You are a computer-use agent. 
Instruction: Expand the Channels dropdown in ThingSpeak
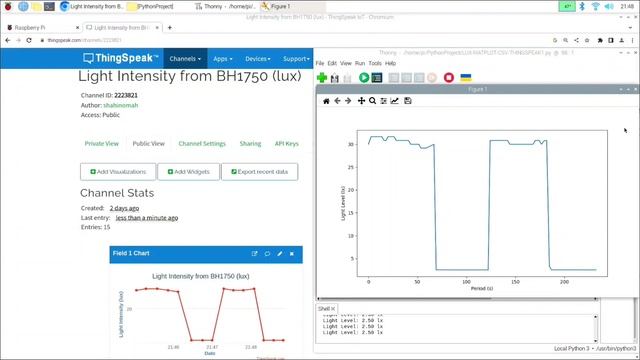[185, 59]
